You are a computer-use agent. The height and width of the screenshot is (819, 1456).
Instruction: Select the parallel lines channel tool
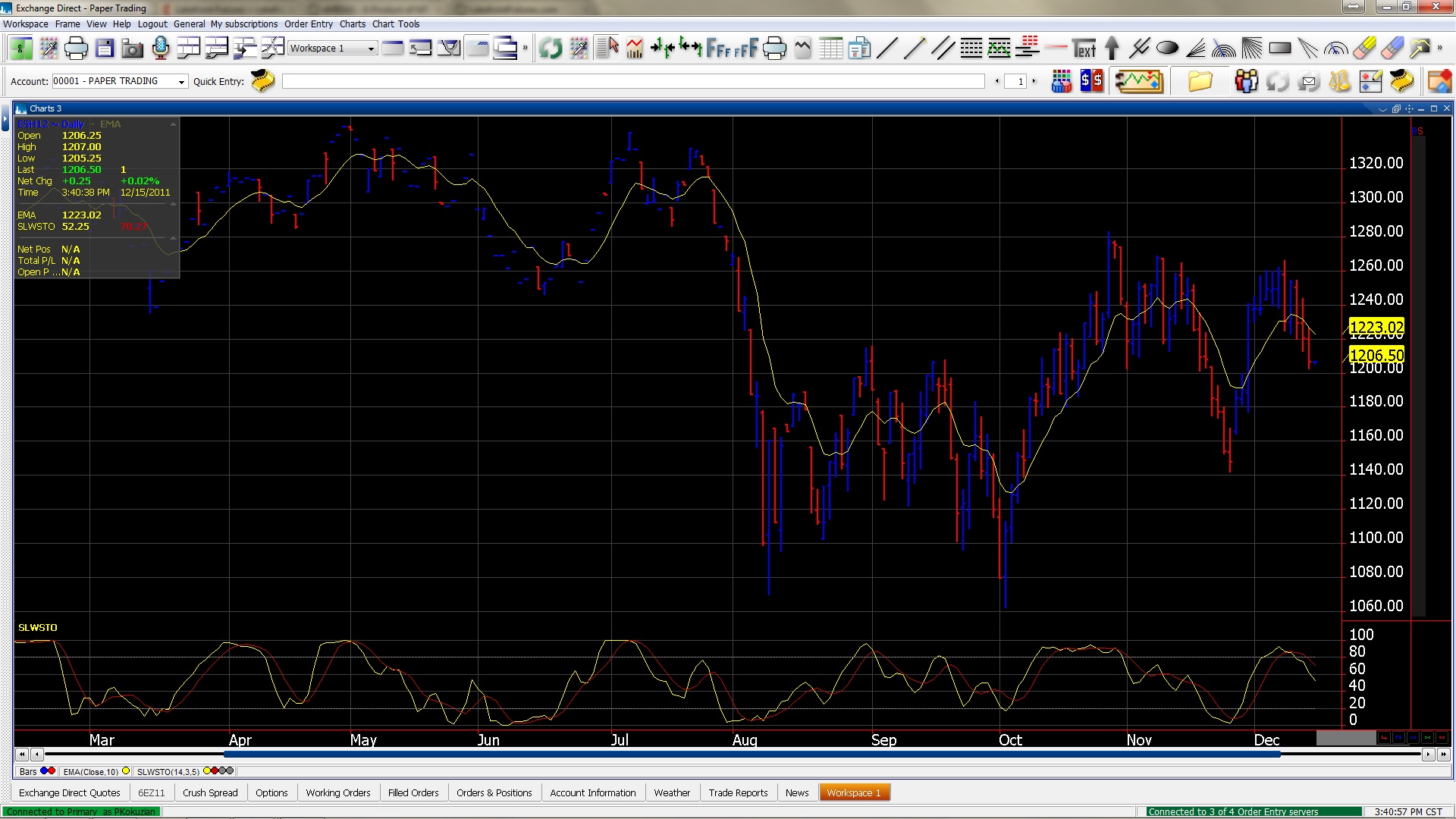(x=943, y=49)
